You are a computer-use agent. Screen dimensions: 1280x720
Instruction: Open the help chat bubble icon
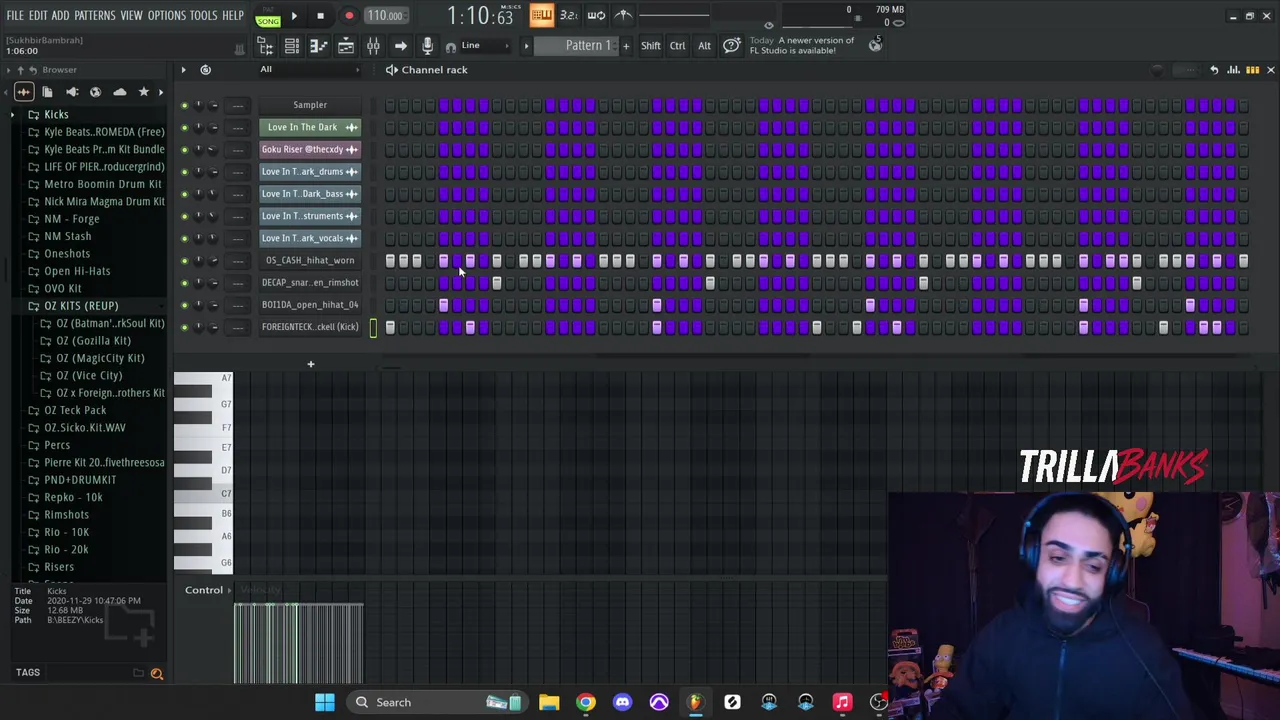732,46
